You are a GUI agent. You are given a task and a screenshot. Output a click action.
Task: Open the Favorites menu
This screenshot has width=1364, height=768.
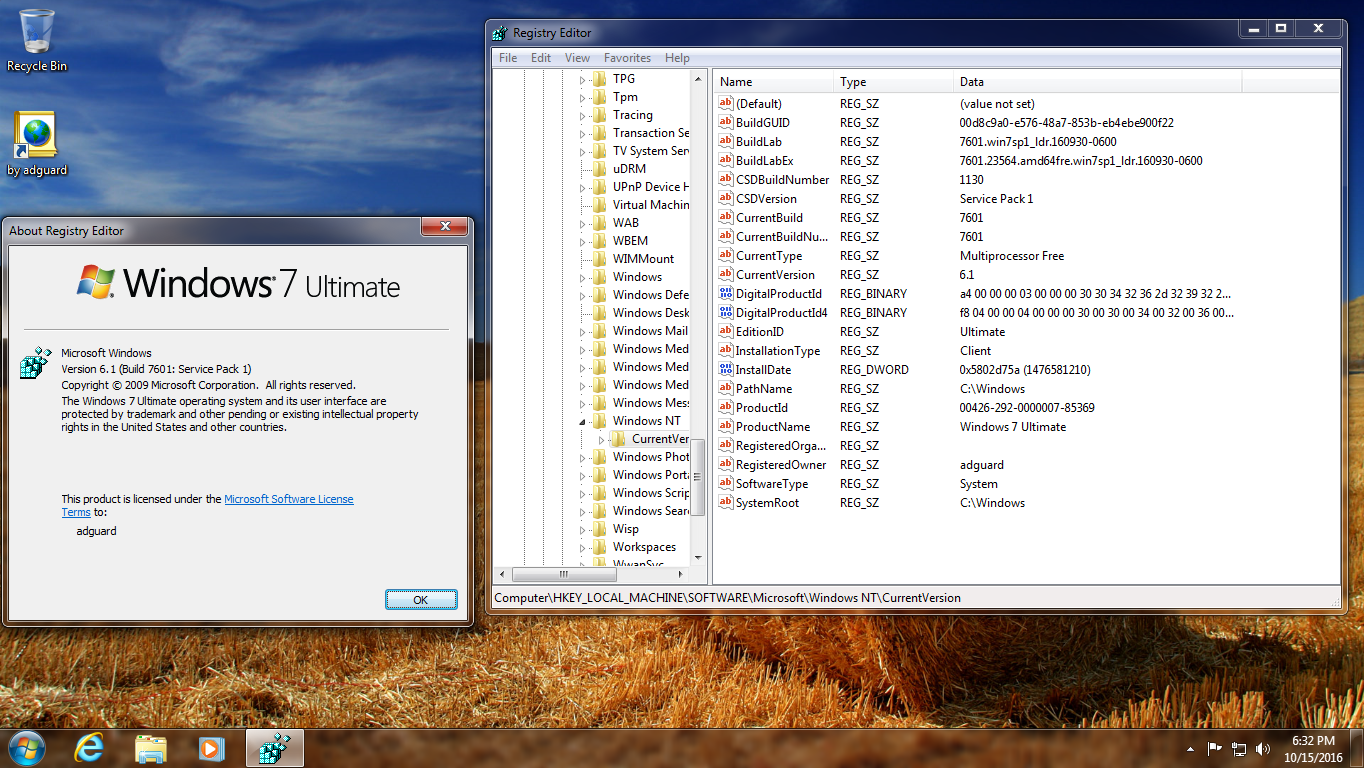click(x=627, y=58)
